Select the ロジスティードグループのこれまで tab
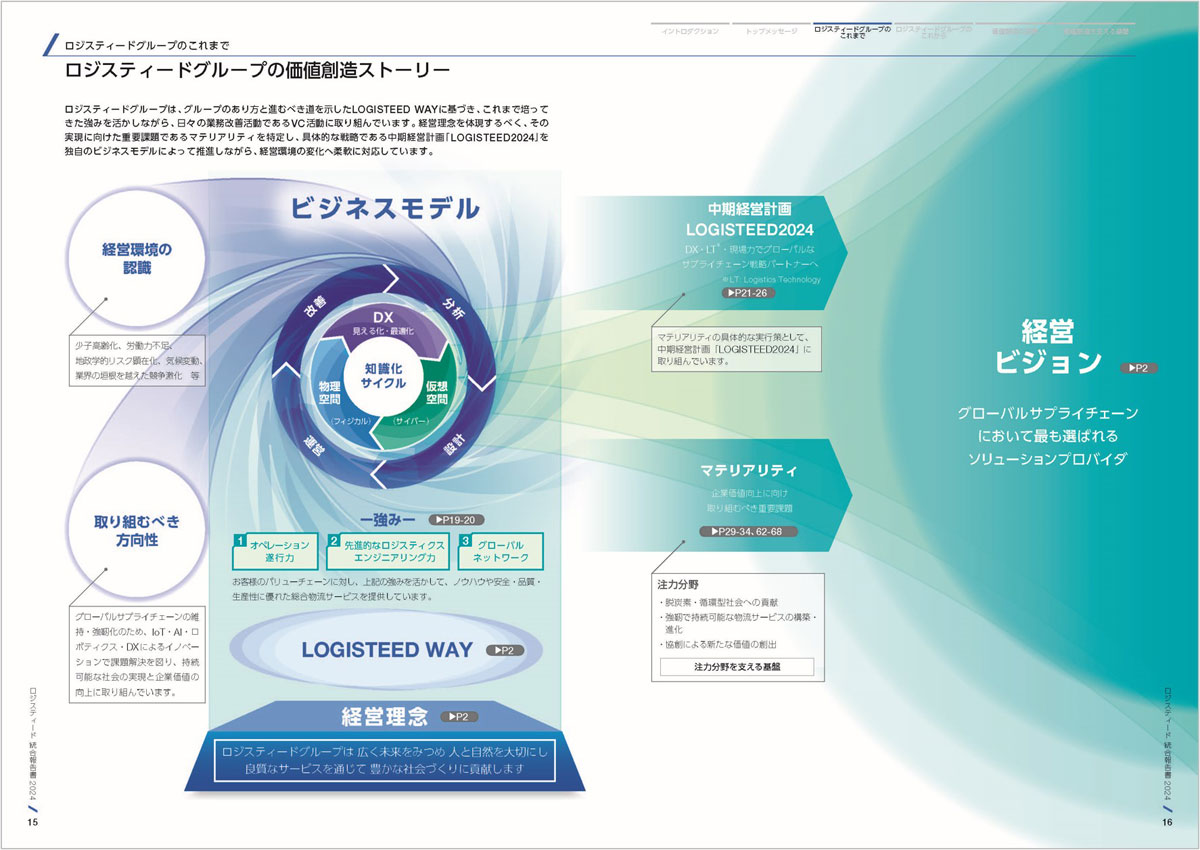 tap(852, 33)
